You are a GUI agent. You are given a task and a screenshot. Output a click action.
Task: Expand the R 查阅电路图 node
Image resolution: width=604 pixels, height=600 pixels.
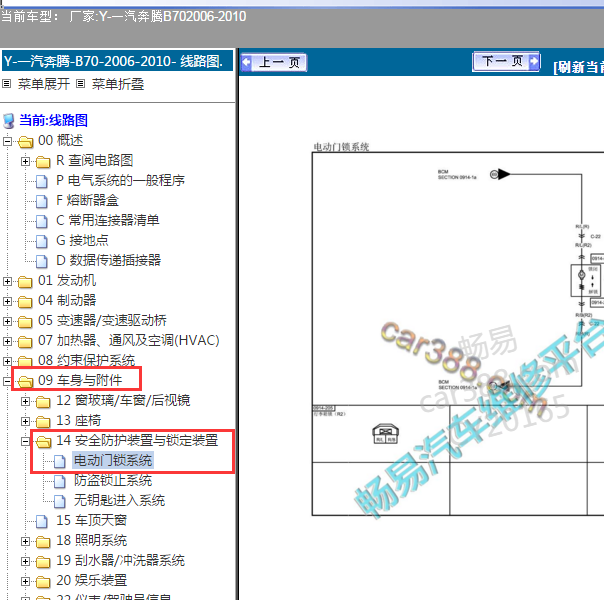[25, 161]
